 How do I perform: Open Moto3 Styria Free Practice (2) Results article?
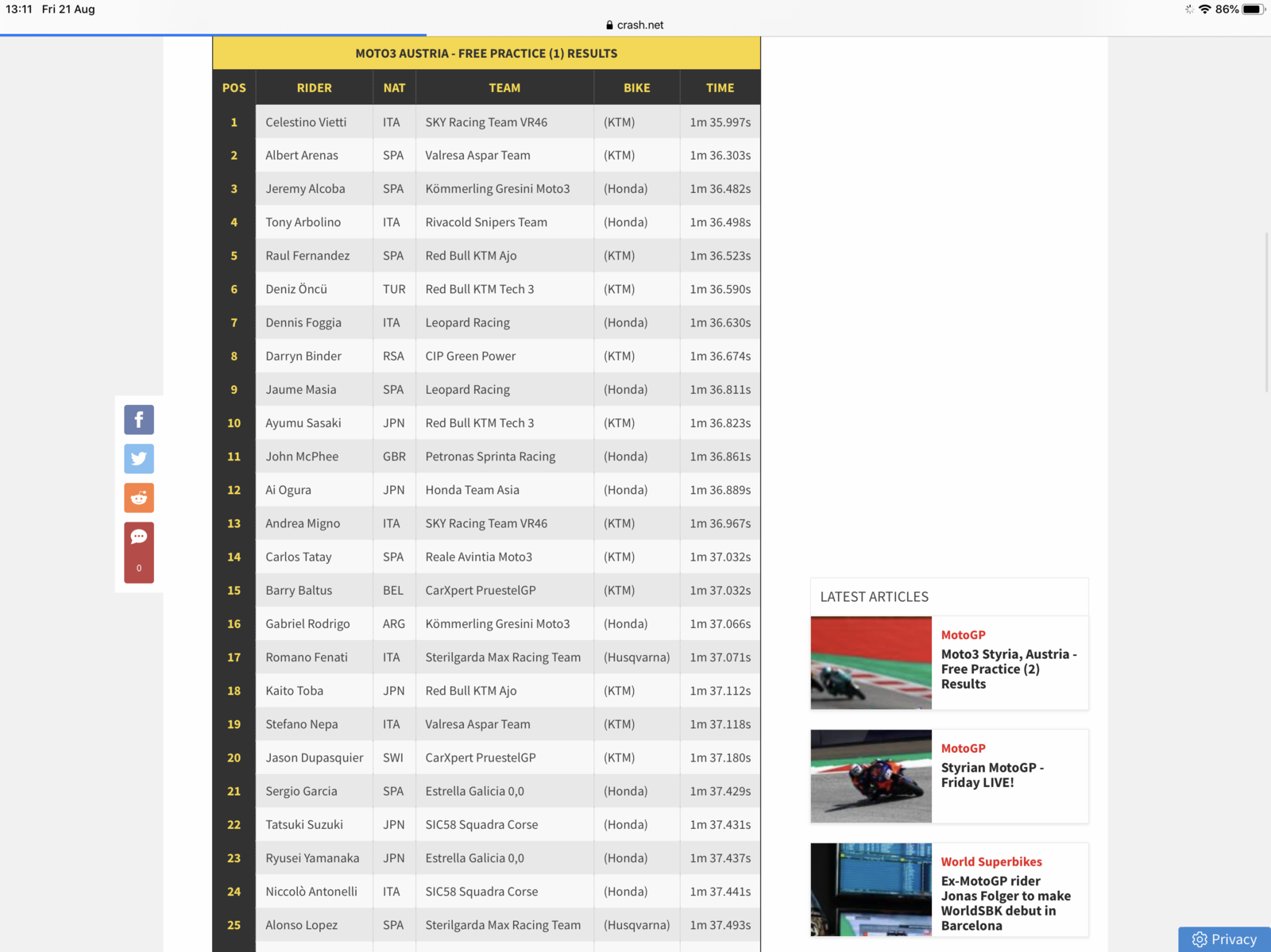1008,669
